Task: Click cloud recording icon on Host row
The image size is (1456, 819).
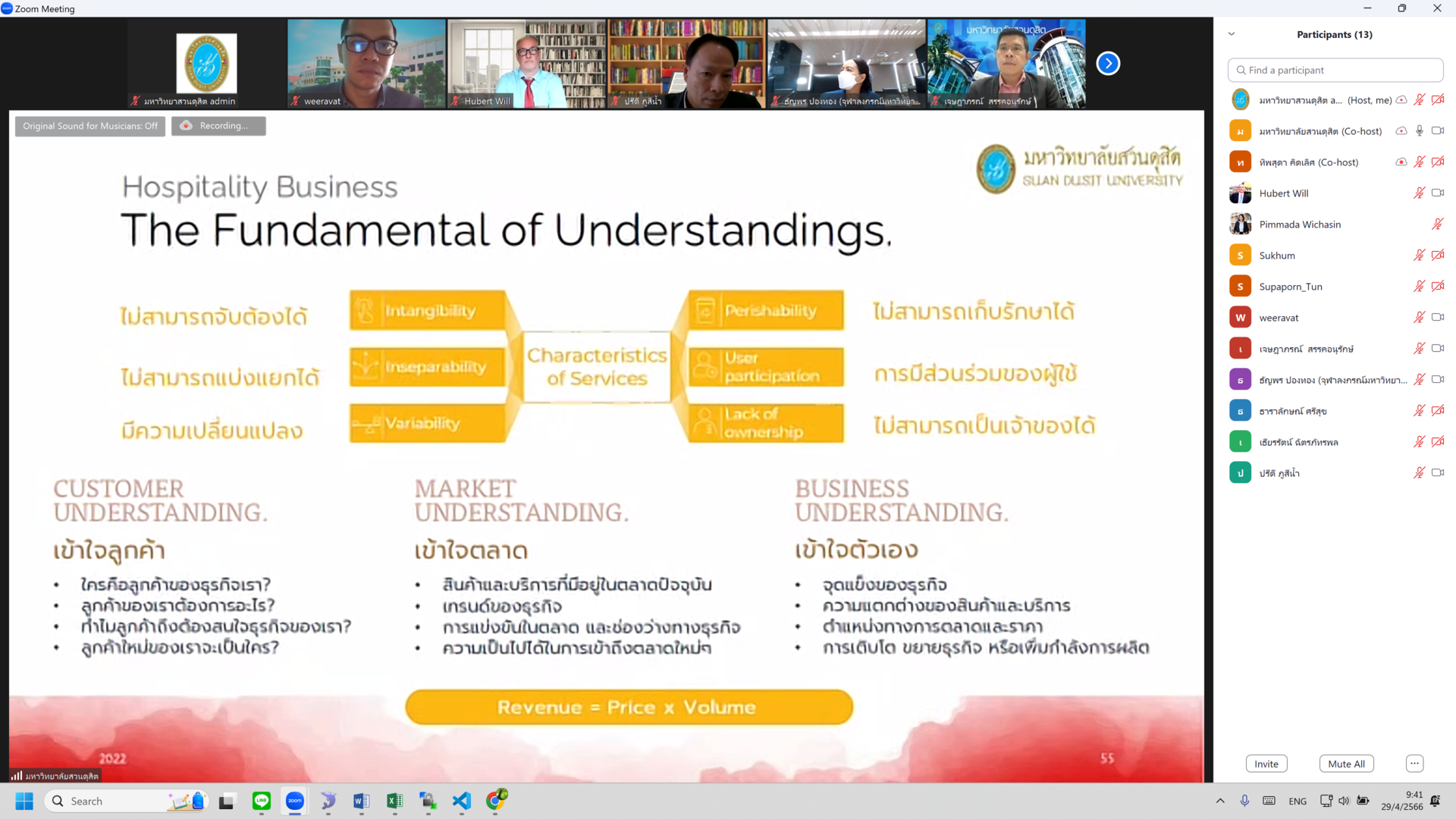Action: coord(1401,100)
